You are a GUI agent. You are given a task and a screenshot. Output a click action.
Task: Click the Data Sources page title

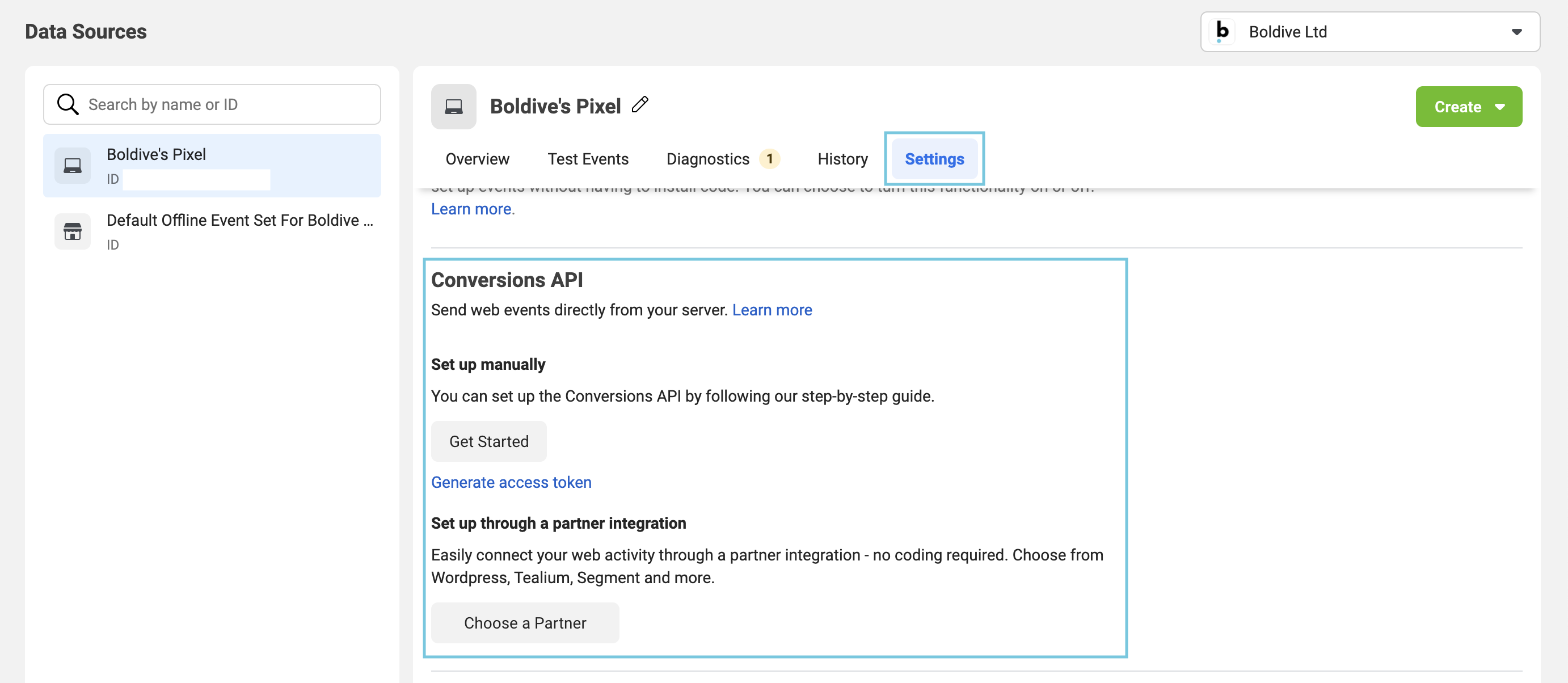86,31
